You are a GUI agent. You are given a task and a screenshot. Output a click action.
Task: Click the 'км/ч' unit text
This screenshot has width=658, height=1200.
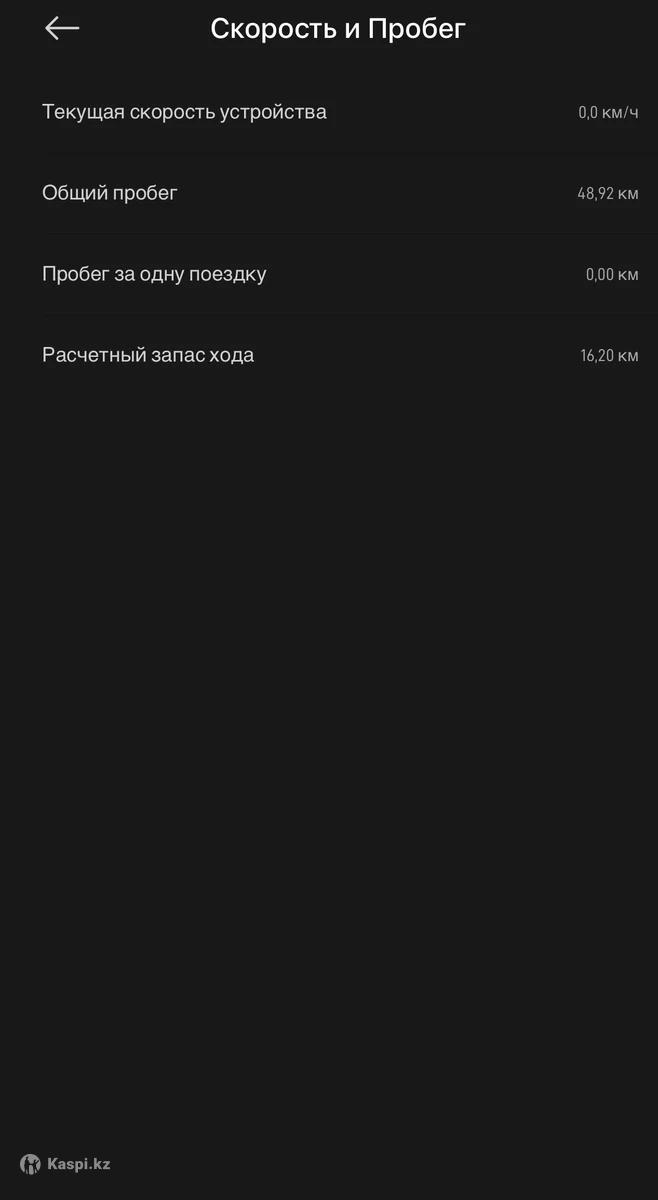(x=620, y=113)
